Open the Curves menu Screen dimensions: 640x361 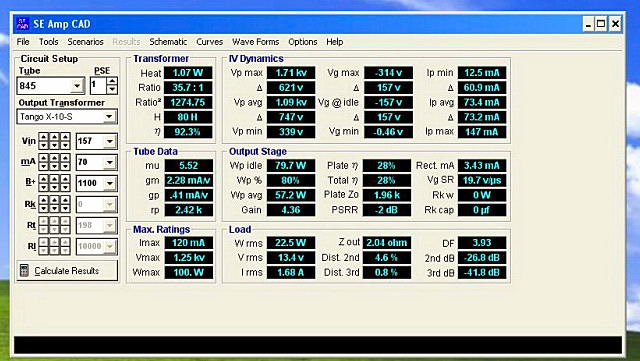pos(209,42)
